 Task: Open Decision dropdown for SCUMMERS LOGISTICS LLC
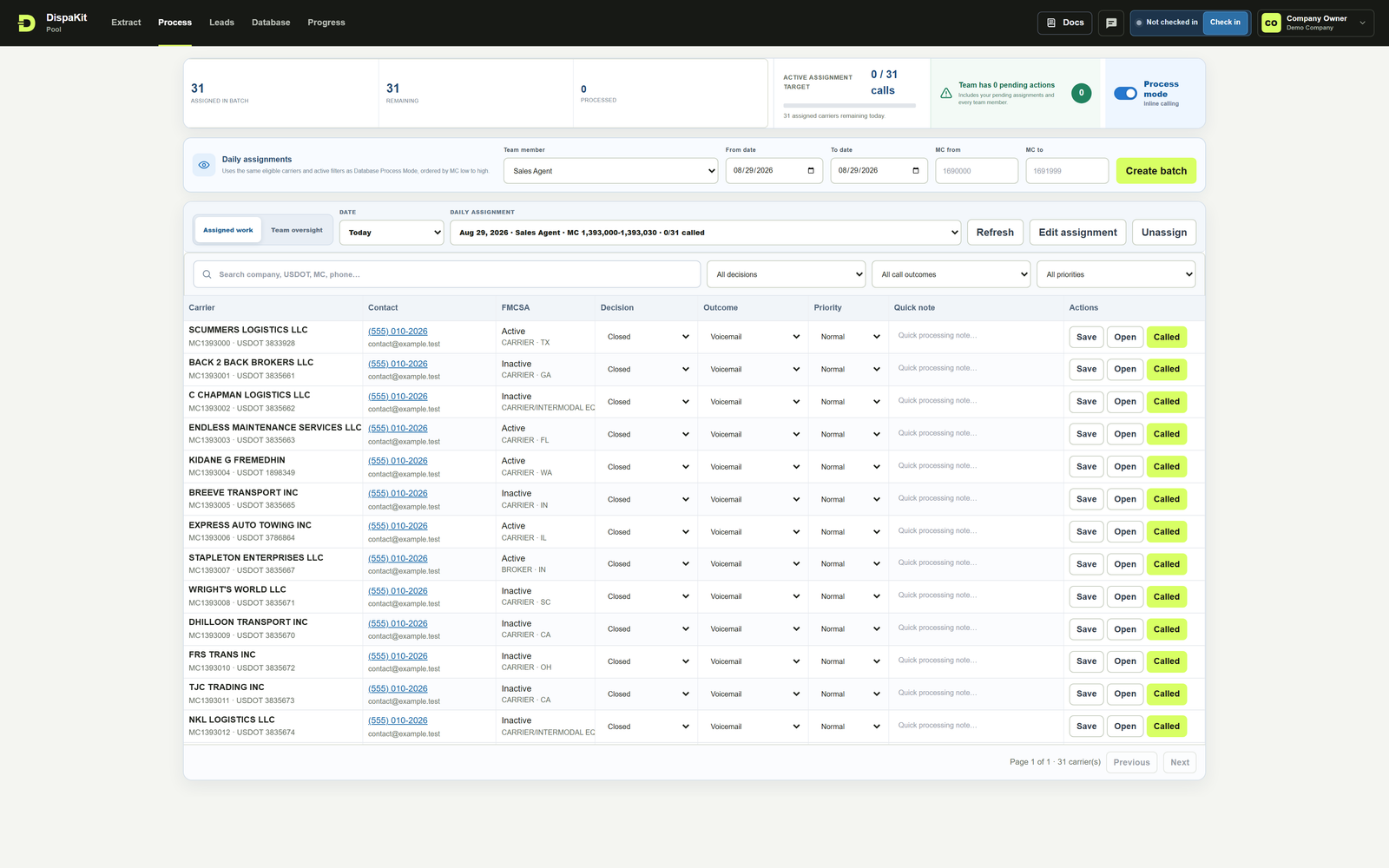tap(647, 337)
